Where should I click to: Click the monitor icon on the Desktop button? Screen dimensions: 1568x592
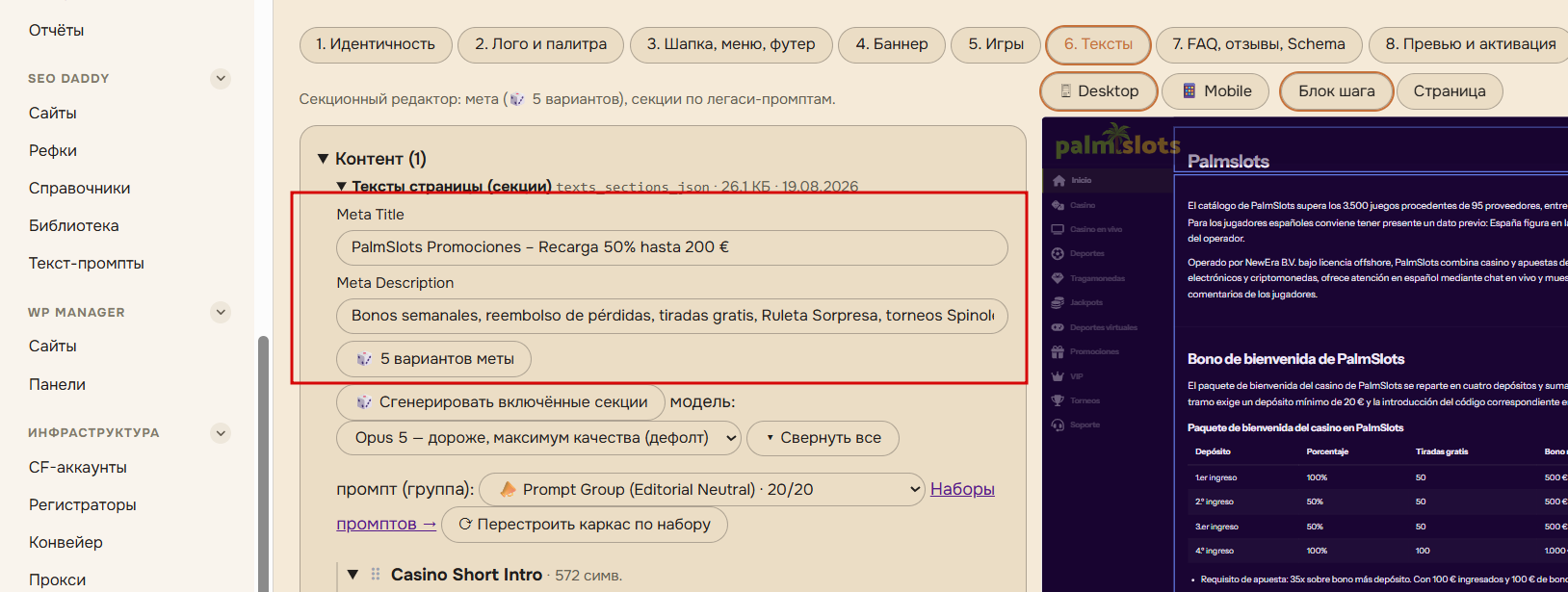(x=1066, y=90)
